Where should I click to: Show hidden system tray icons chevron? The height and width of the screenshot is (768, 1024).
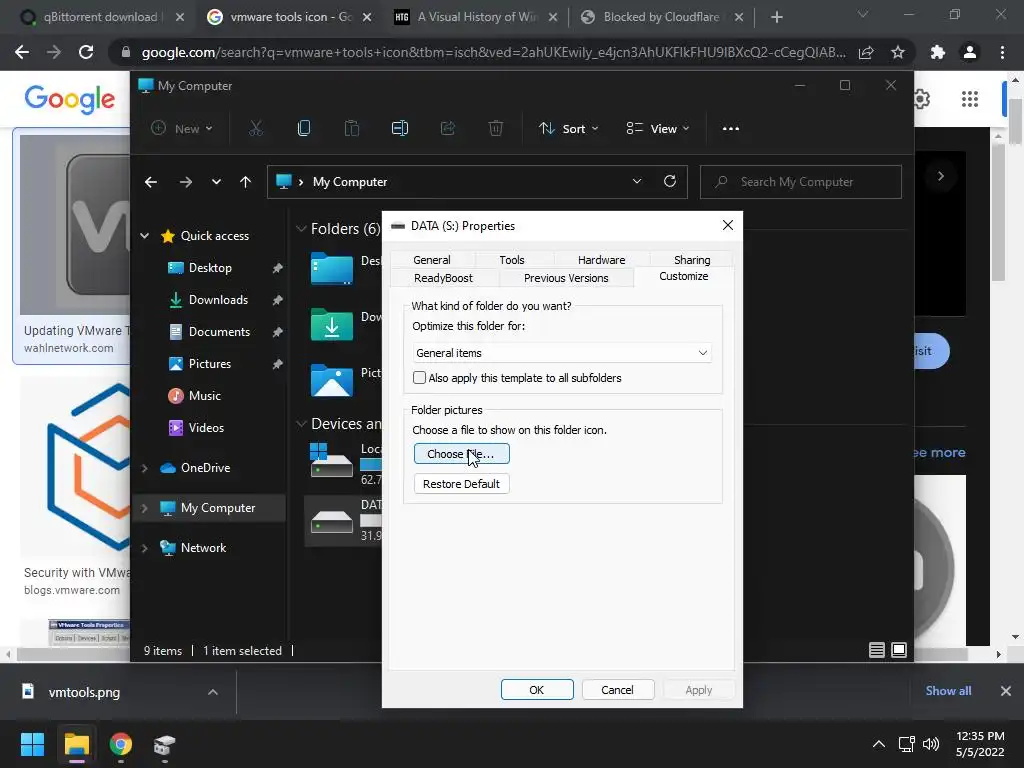tap(879, 744)
